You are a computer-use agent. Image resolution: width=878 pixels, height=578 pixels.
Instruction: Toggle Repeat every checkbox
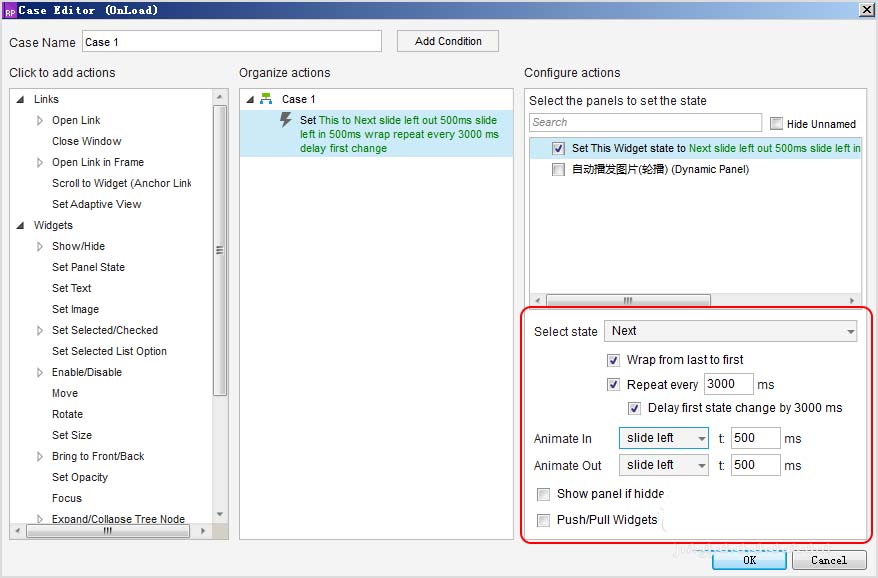(613, 384)
